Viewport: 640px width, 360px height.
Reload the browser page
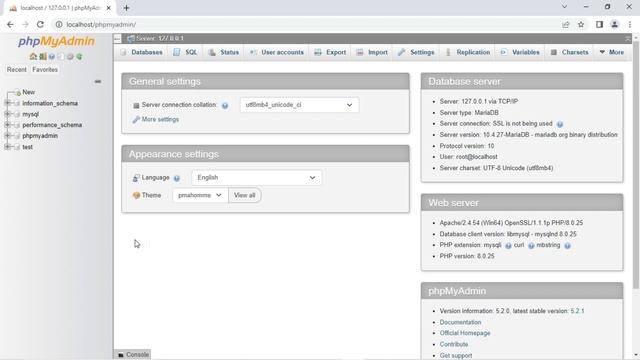(x=40, y=24)
